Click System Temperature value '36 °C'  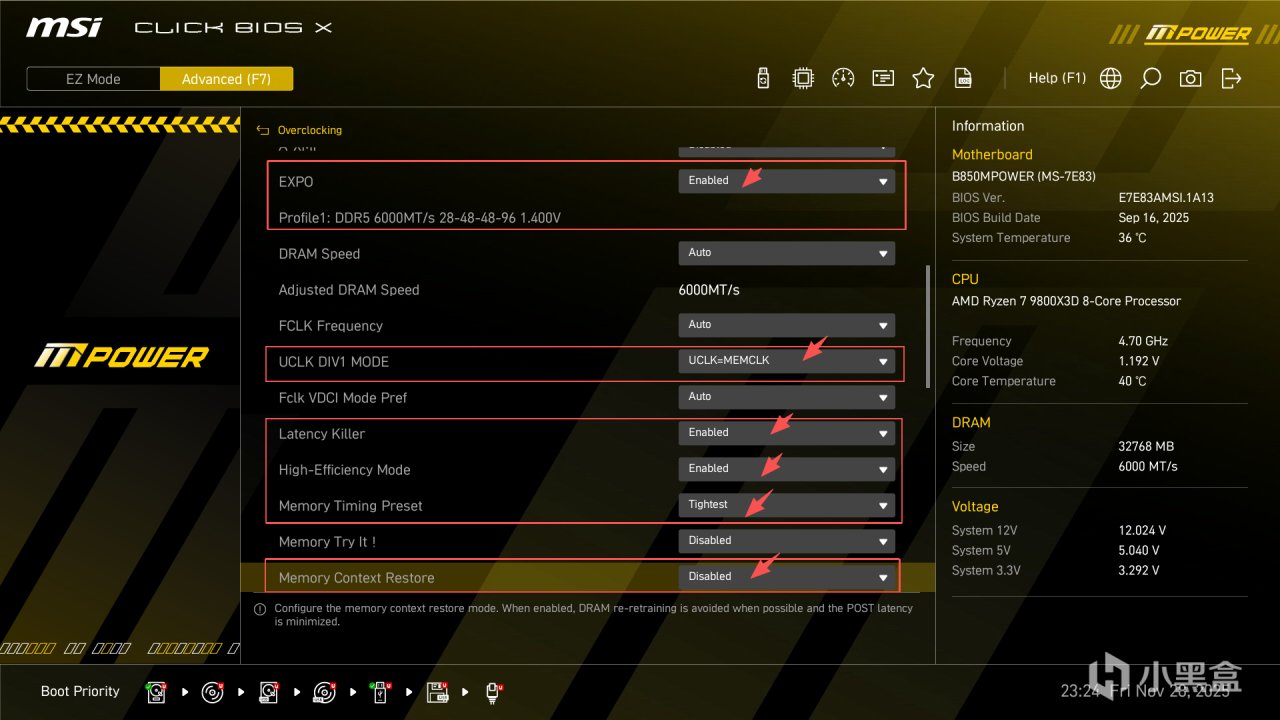click(x=1132, y=238)
